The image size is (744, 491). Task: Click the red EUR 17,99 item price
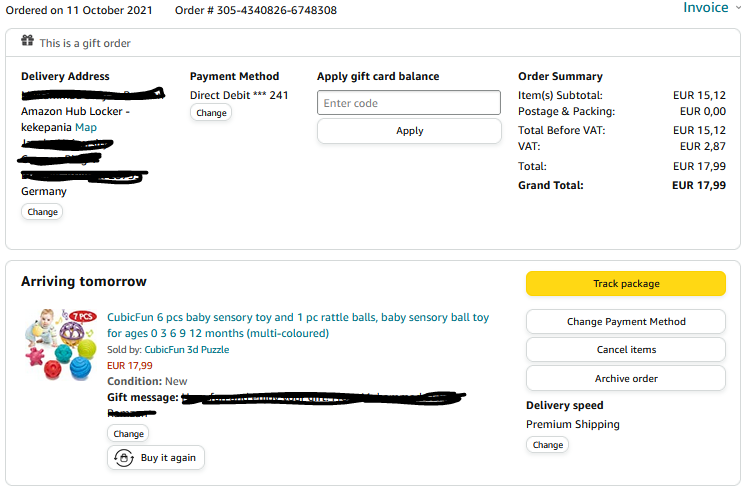pyautogui.click(x=130, y=366)
